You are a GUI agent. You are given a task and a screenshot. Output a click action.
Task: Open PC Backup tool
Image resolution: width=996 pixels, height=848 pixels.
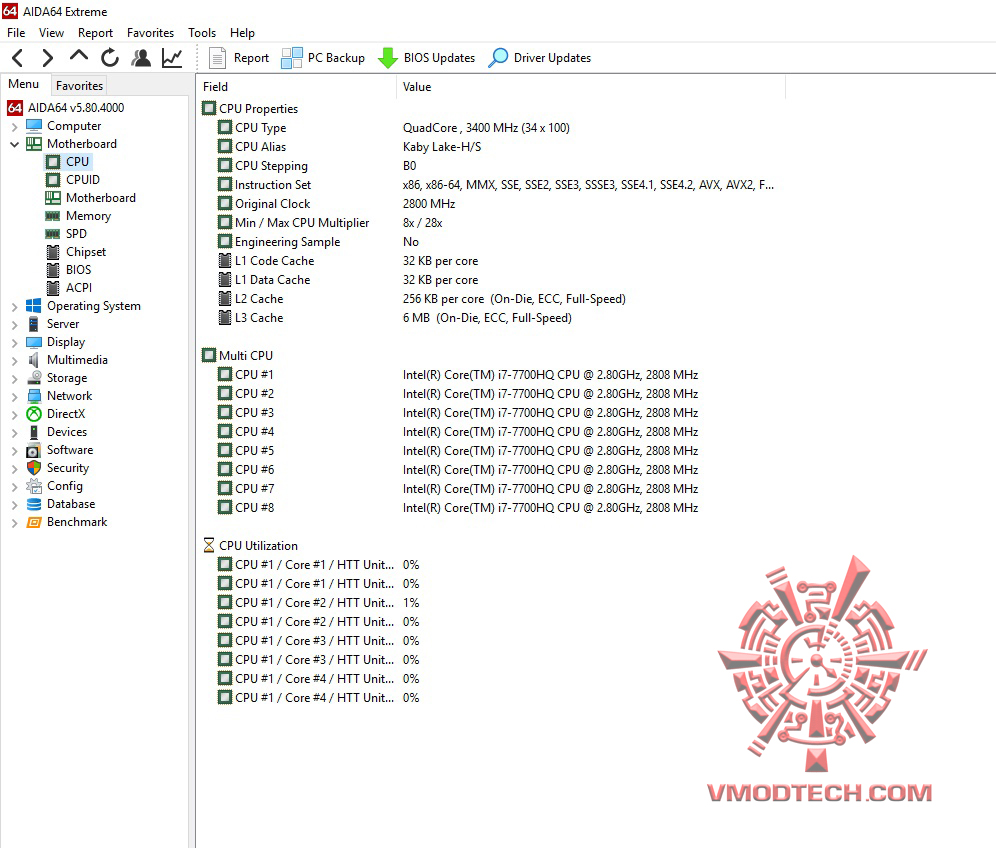click(323, 58)
